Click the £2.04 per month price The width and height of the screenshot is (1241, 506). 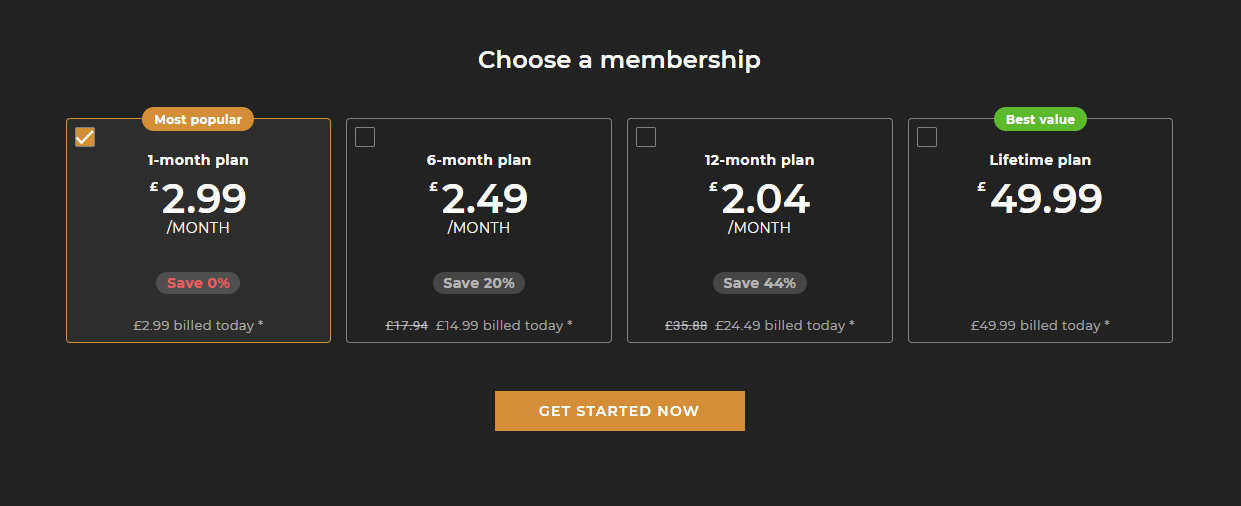tap(764, 199)
